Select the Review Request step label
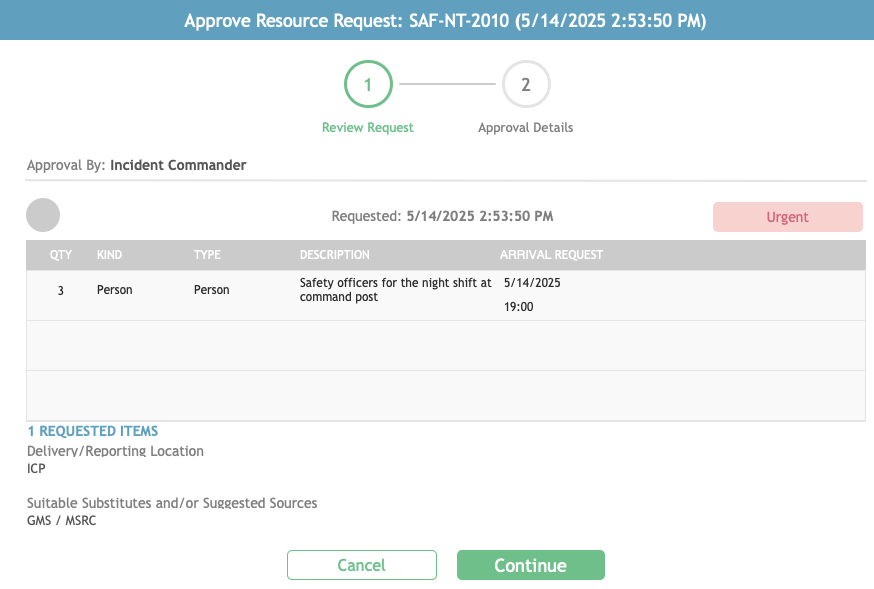The width and height of the screenshot is (874, 589). pos(367,127)
